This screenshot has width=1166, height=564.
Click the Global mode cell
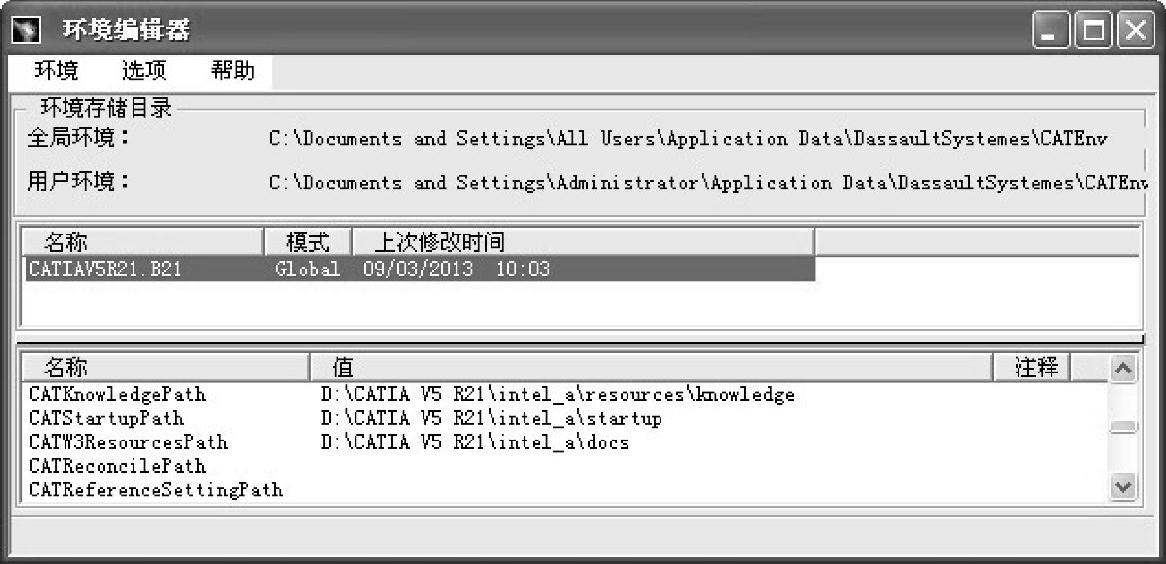308,269
